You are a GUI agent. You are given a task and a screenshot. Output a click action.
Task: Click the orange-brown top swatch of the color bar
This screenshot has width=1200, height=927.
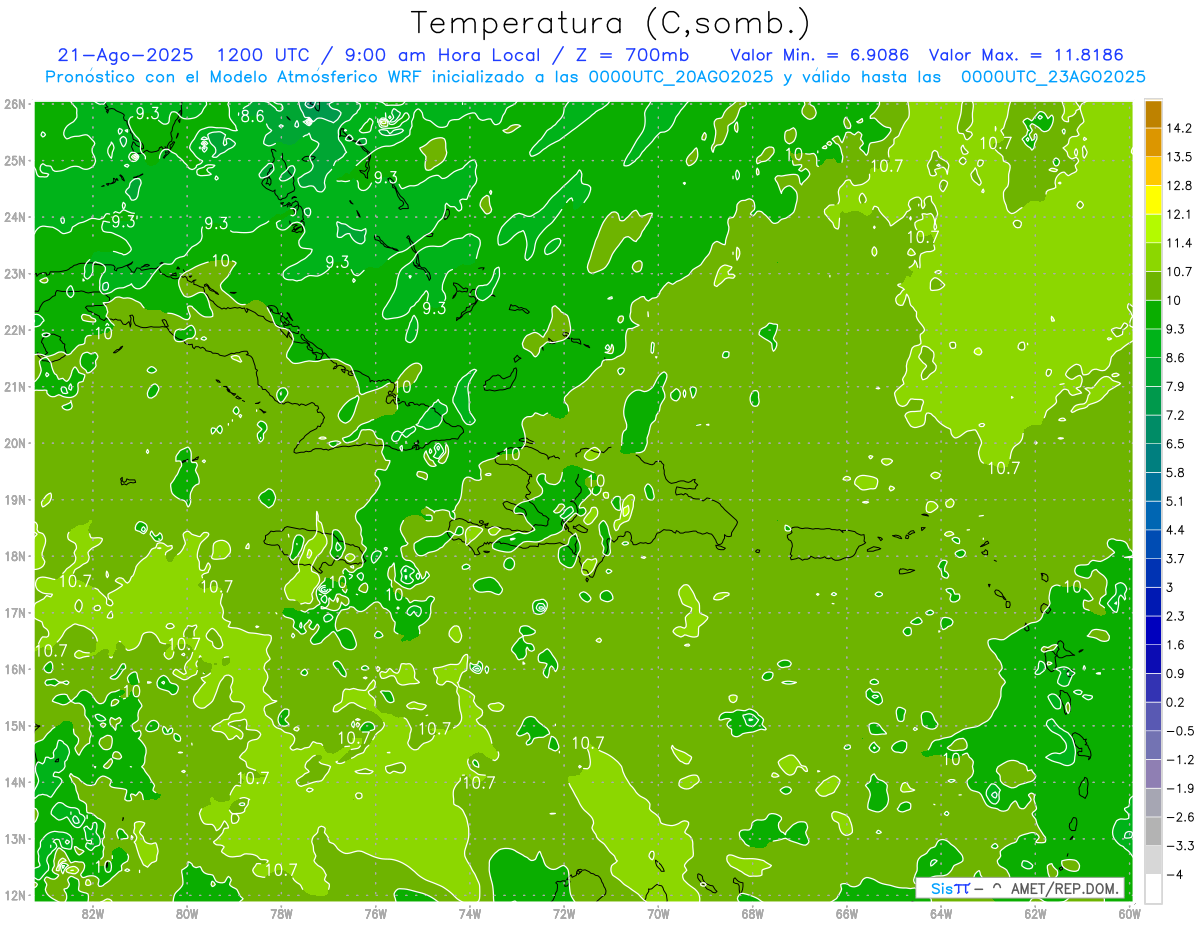[1153, 114]
